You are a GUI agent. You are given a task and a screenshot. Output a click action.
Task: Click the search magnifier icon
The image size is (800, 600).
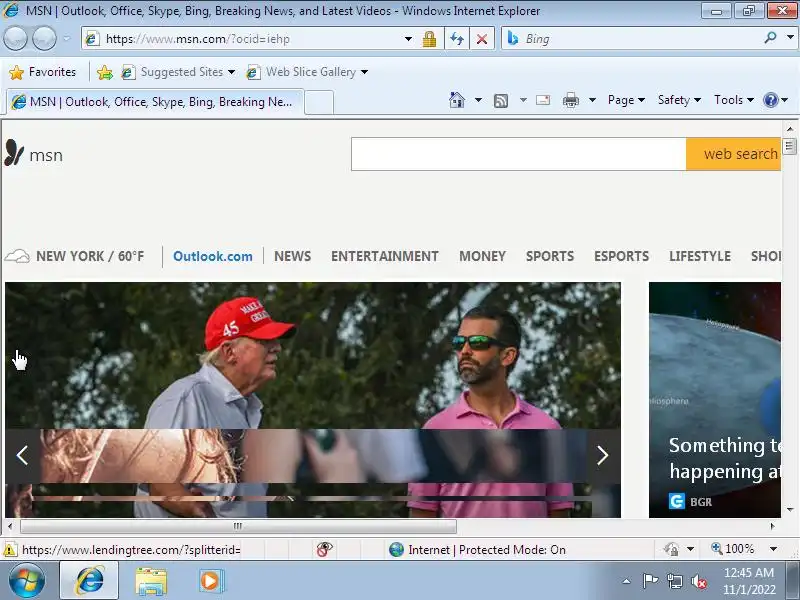770,38
